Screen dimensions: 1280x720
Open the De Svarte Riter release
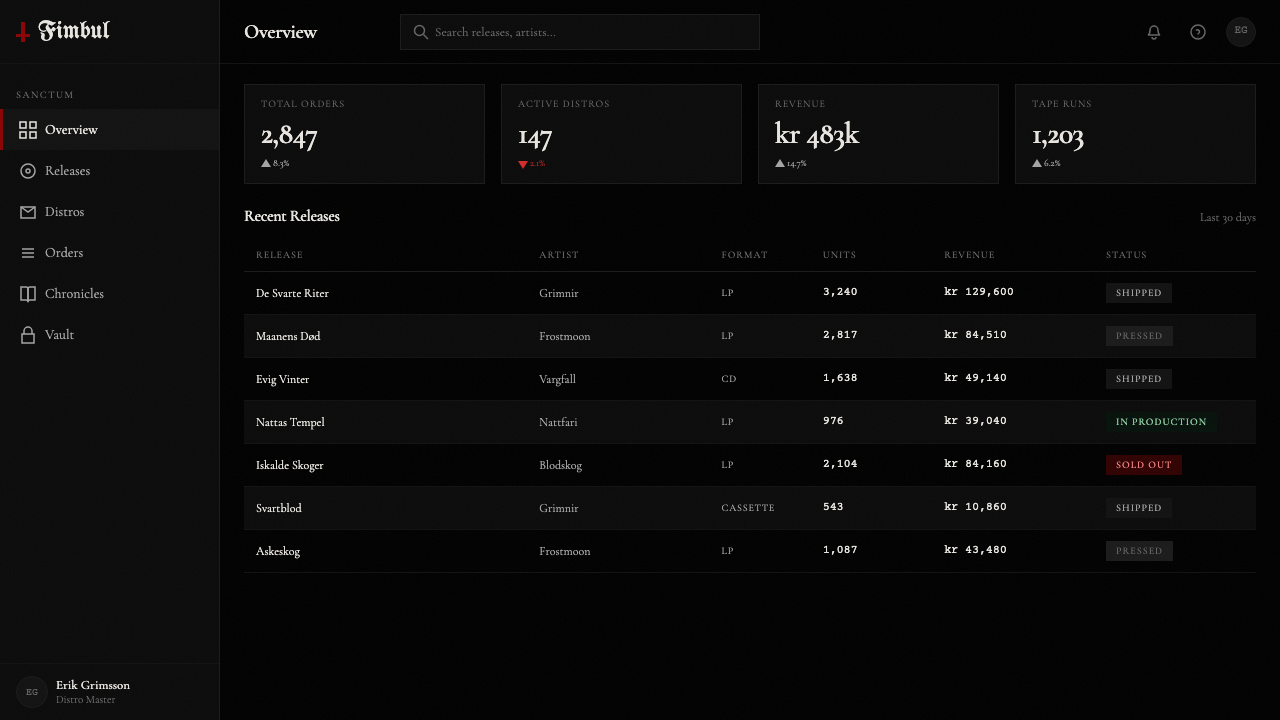pyautogui.click(x=292, y=293)
